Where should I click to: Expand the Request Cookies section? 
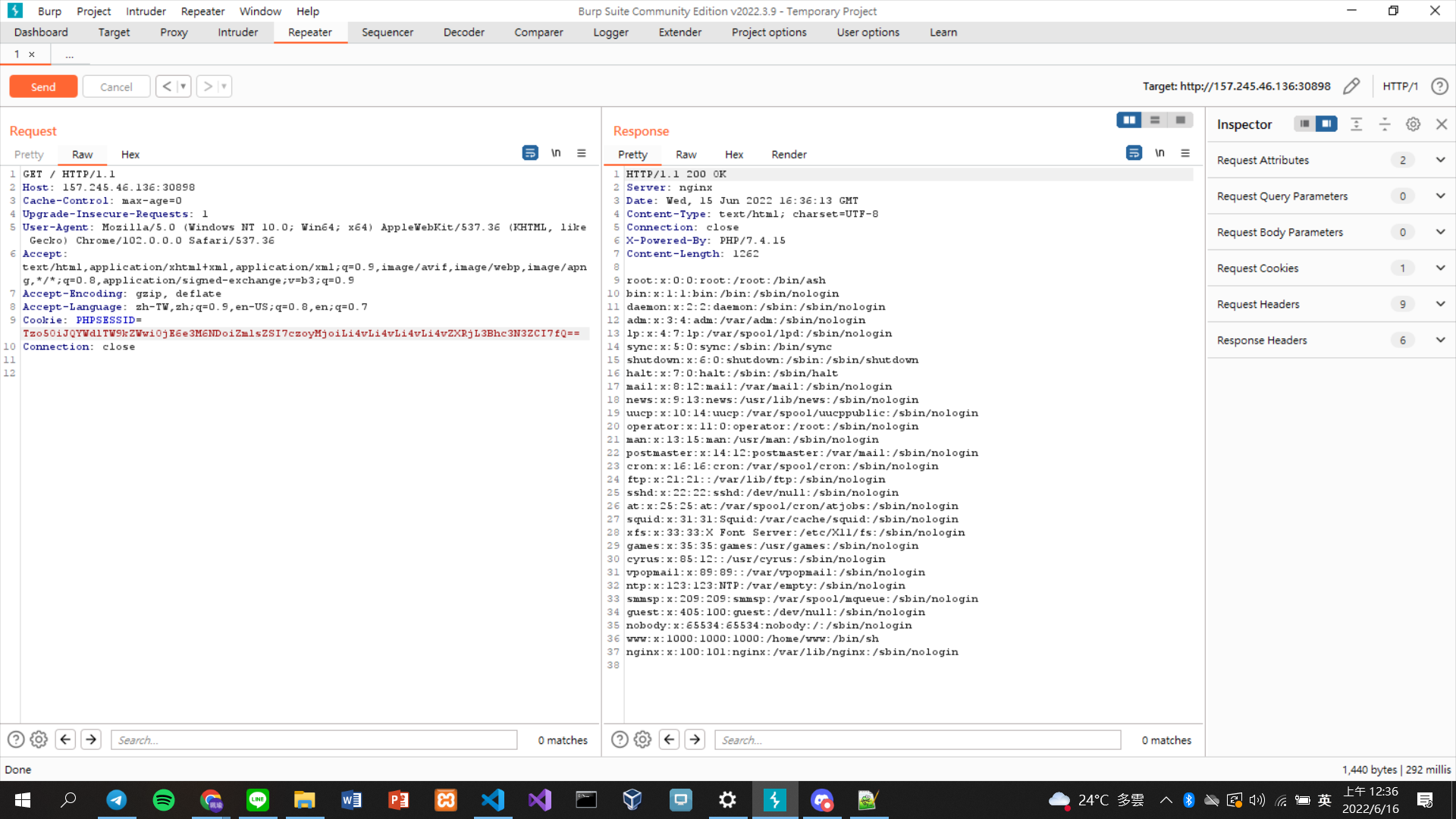[x=1440, y=268]
